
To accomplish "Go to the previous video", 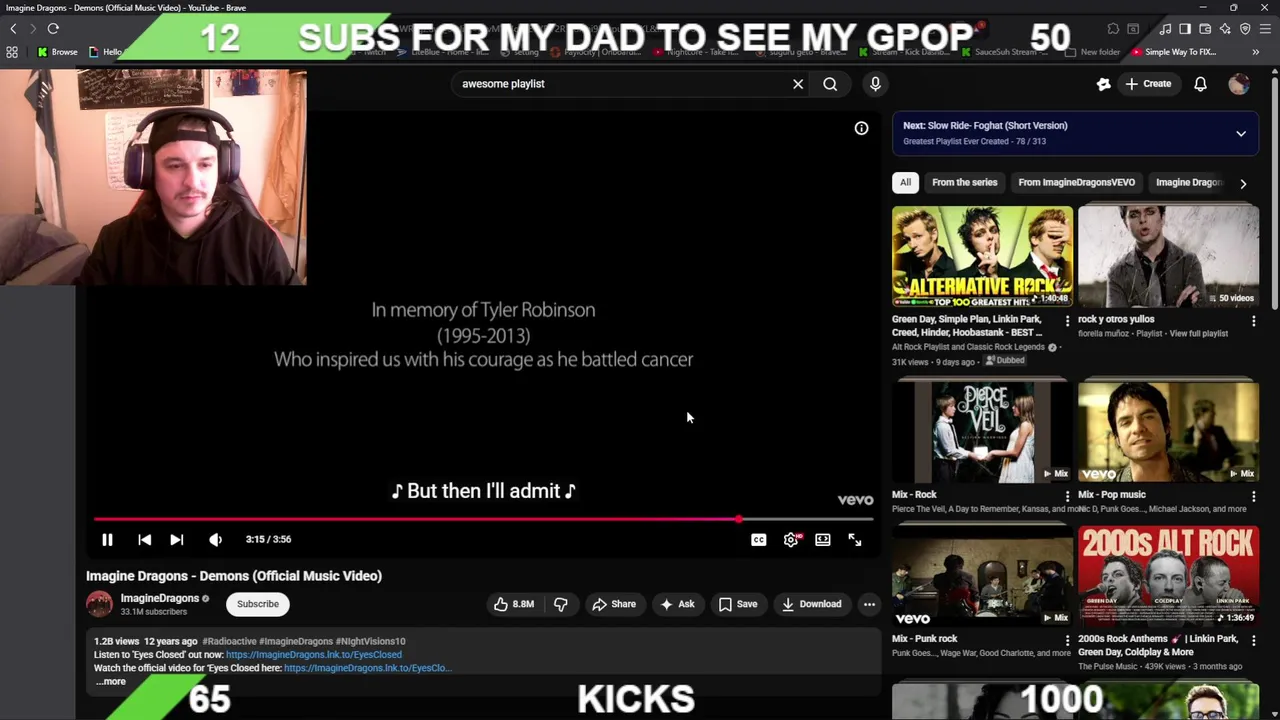I will click(144, 539).
